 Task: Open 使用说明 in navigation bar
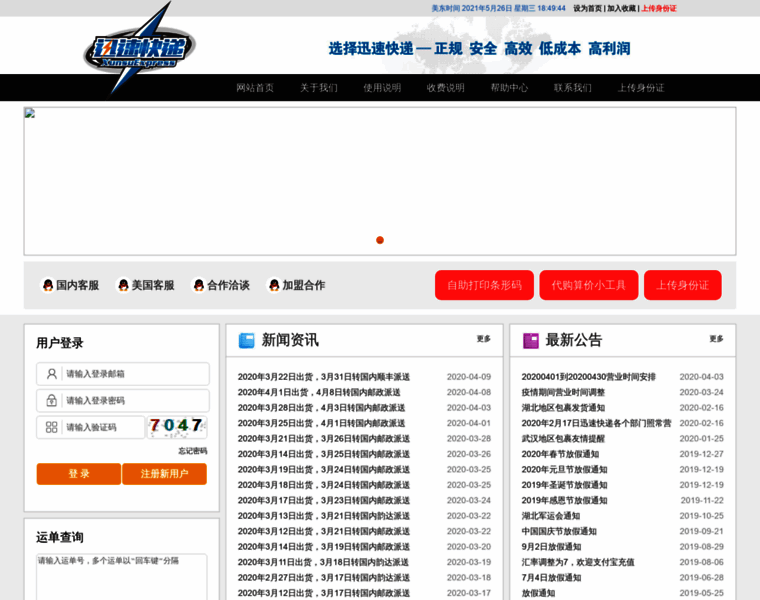[x=382, y=88]
